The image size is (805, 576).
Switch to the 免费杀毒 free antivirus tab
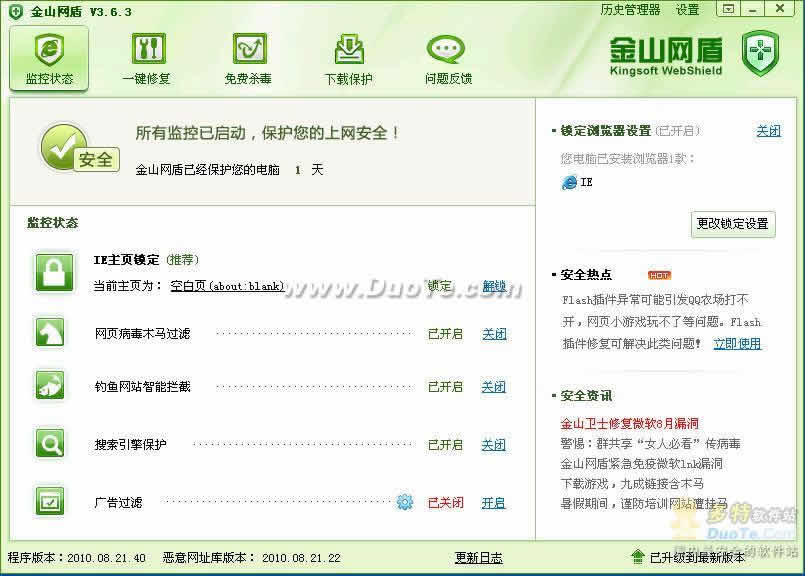[249, 59]
